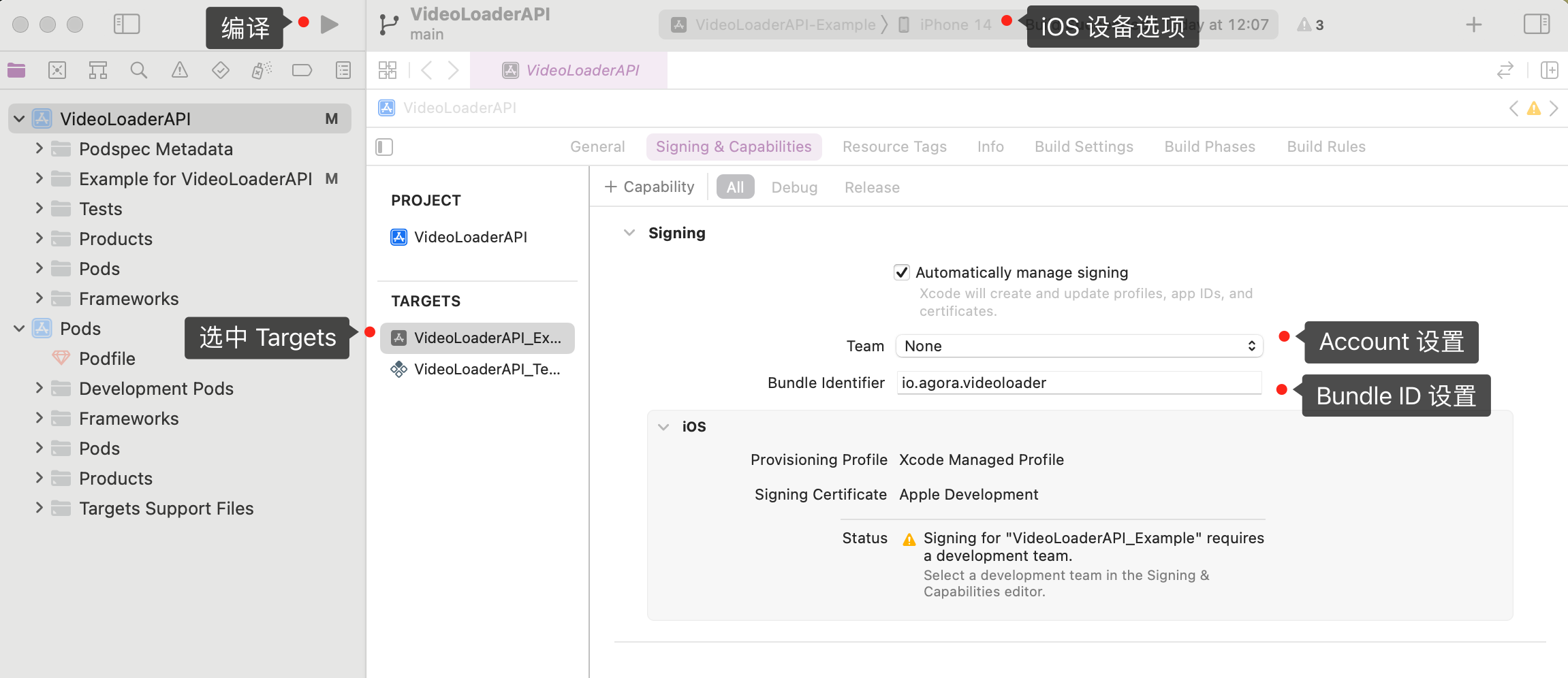The width and height of the screenshot is (1568, 678).
Task: Collapse the VideoLoaderAPI project root
Action: (19, 119)
